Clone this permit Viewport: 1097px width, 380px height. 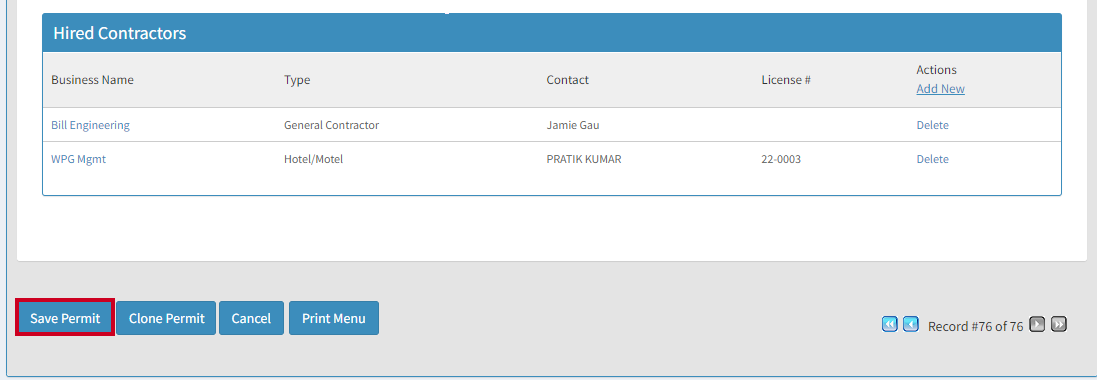point(167,318)
